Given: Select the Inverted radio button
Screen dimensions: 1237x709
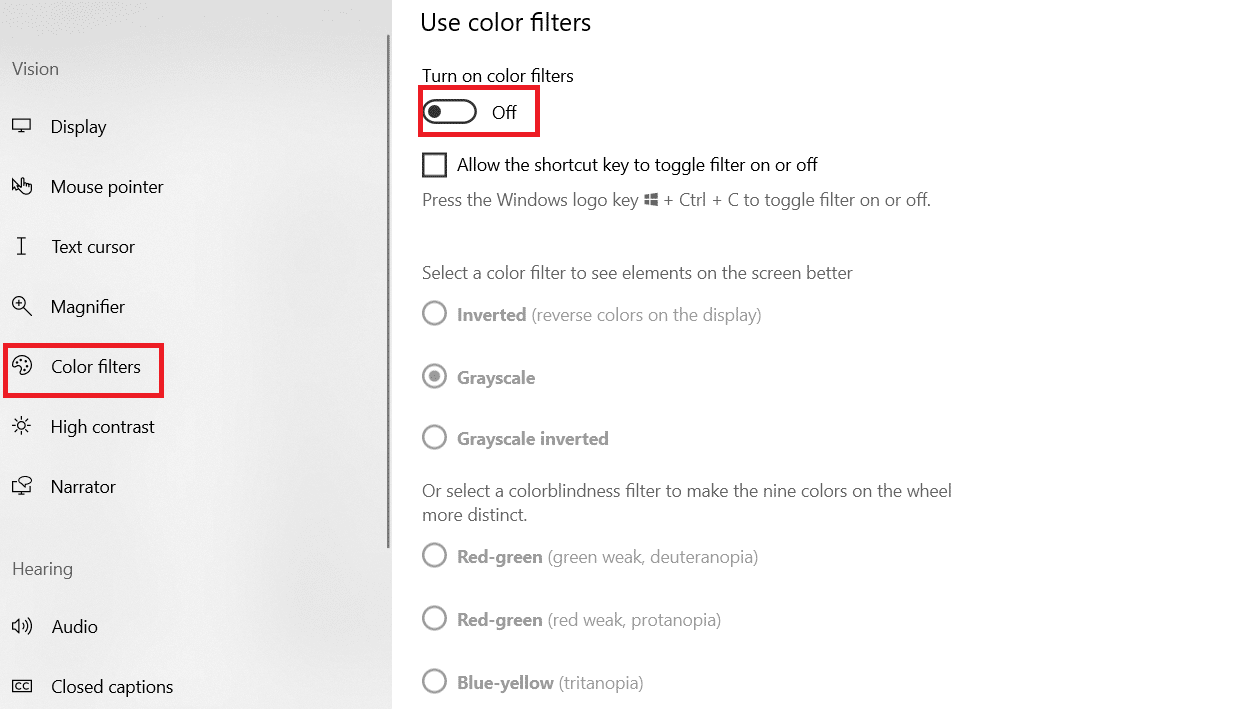Looking at the screenshot, I should click(x=434, y=315).
